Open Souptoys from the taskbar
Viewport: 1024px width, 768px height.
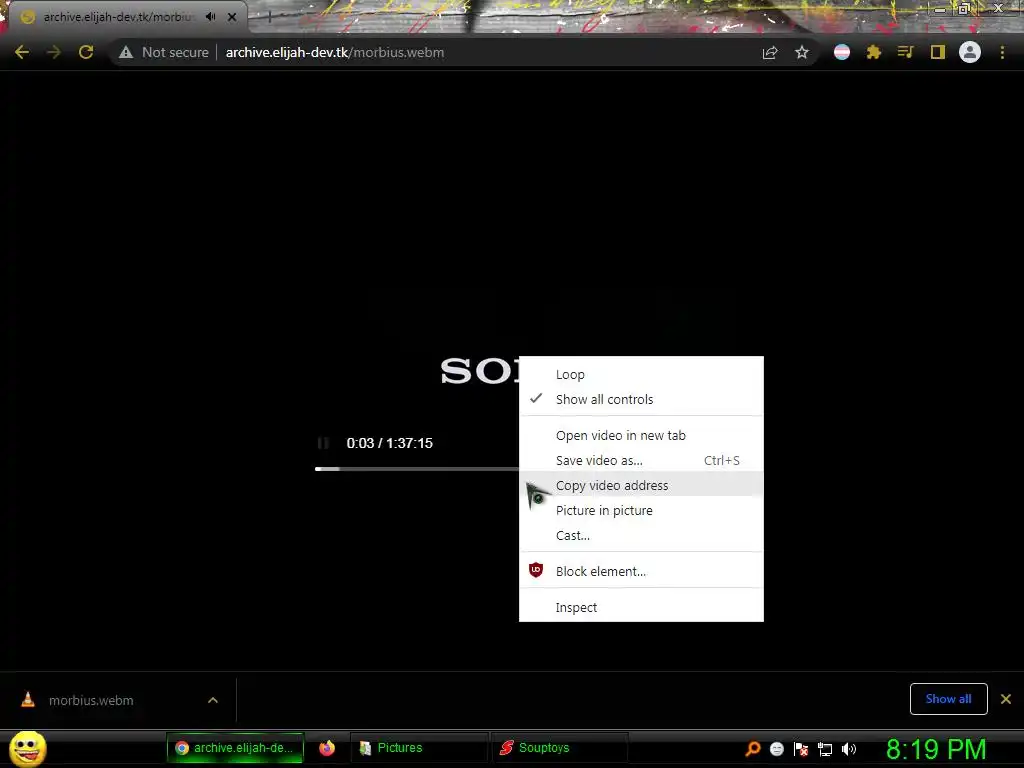point(560,748)
